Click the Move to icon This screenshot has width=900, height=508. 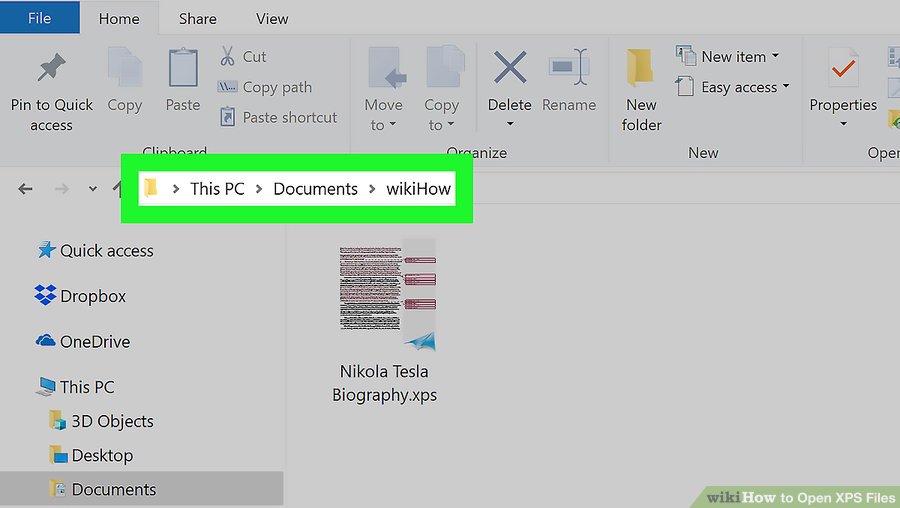387,68
